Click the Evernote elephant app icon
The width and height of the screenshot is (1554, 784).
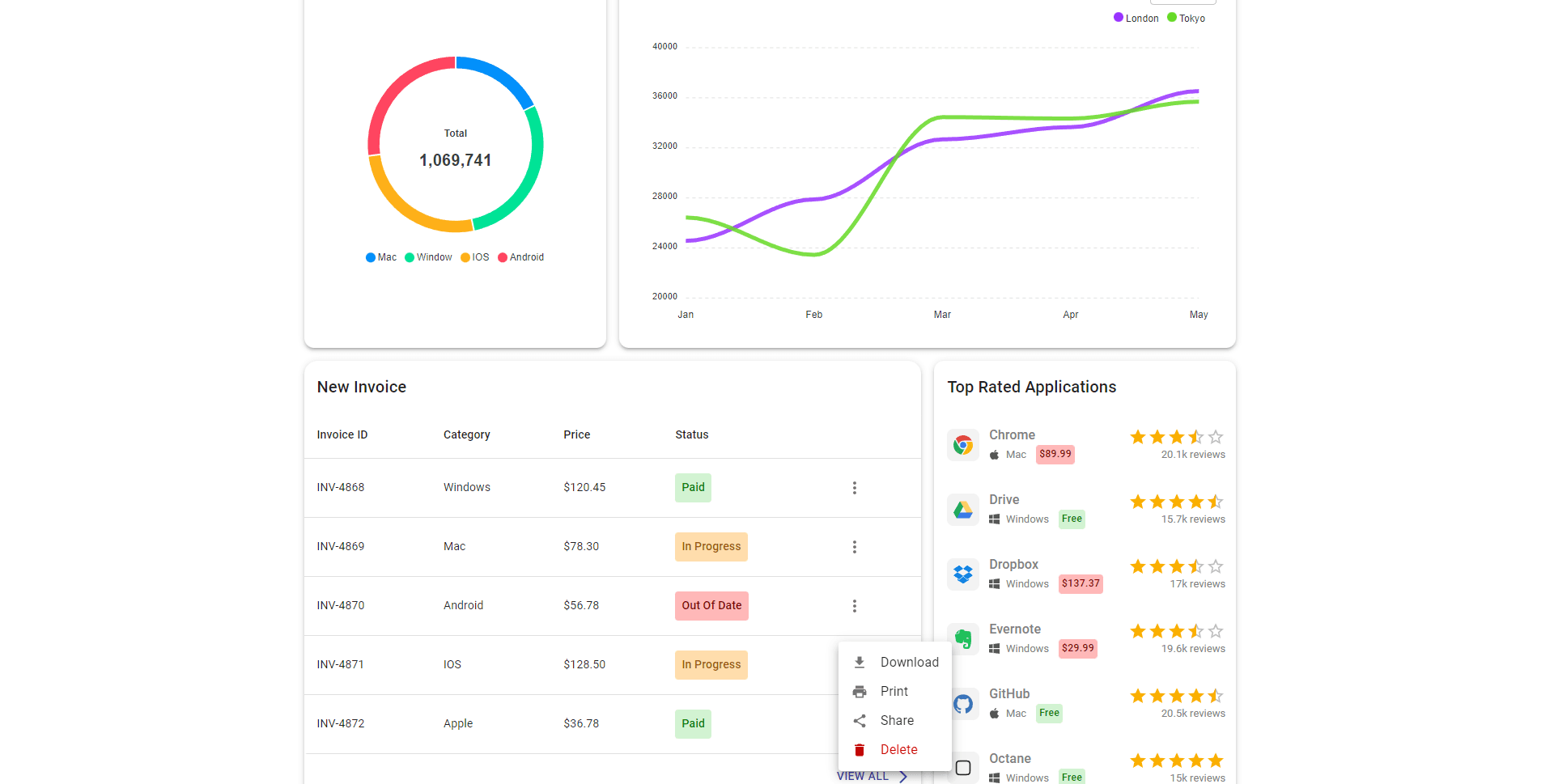click(x=963, y=639)
